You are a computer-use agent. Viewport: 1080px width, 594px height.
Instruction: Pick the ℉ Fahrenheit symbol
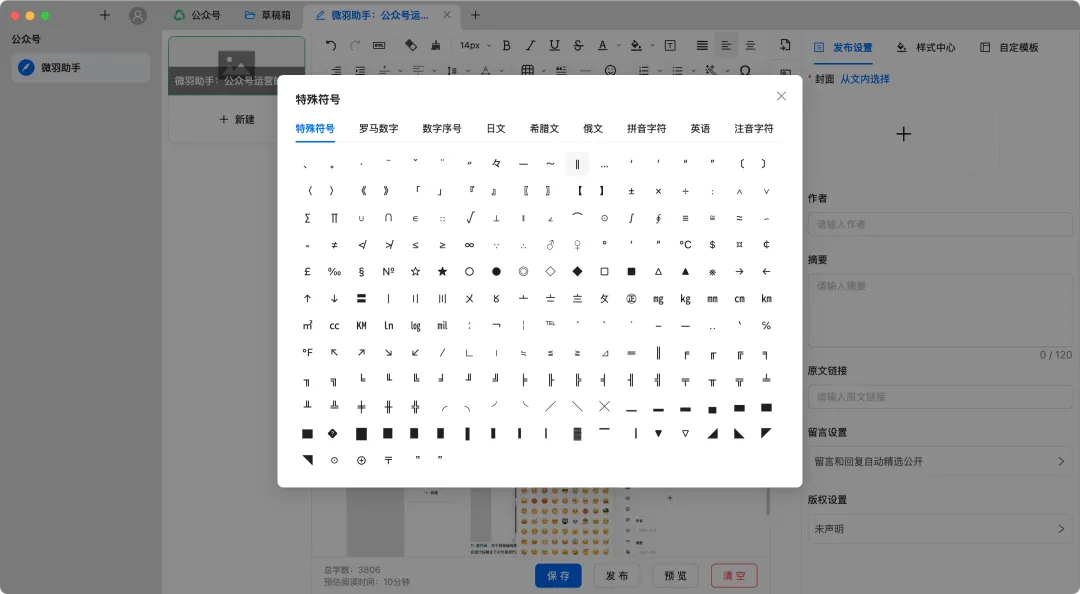[x=307, y=352]
